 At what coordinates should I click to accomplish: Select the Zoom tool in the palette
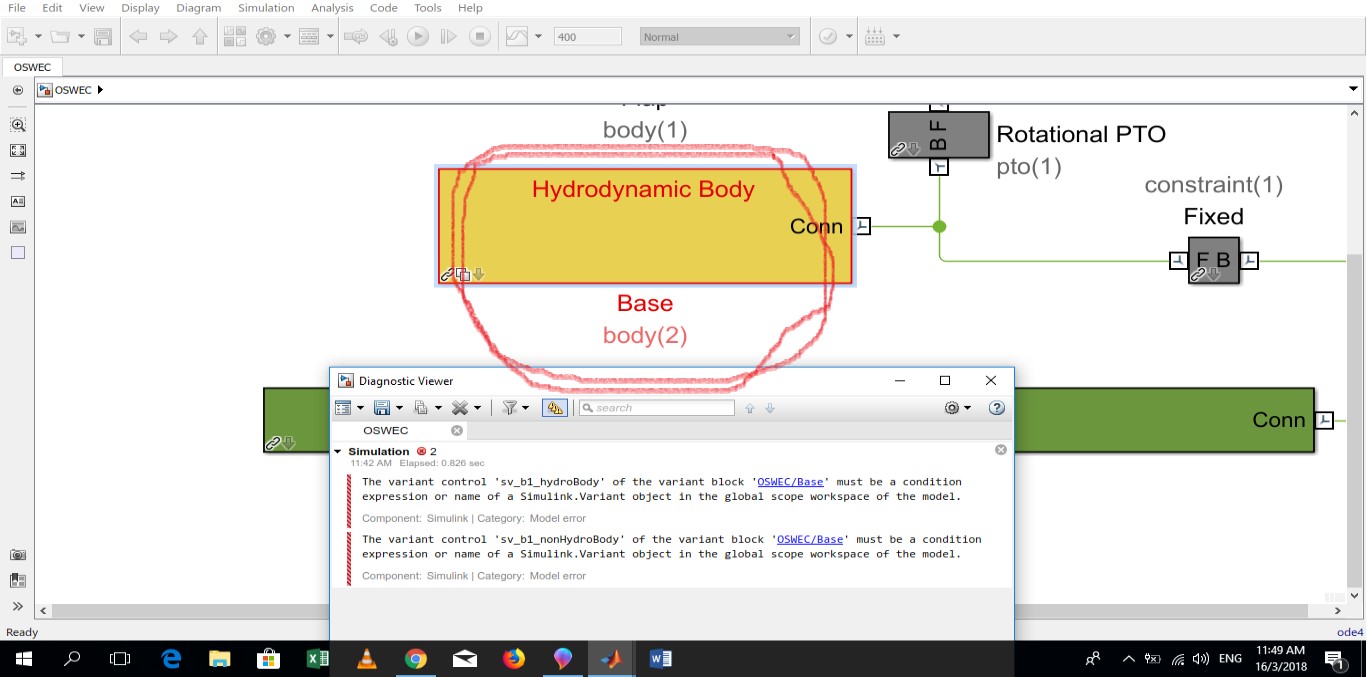[18, 125]
